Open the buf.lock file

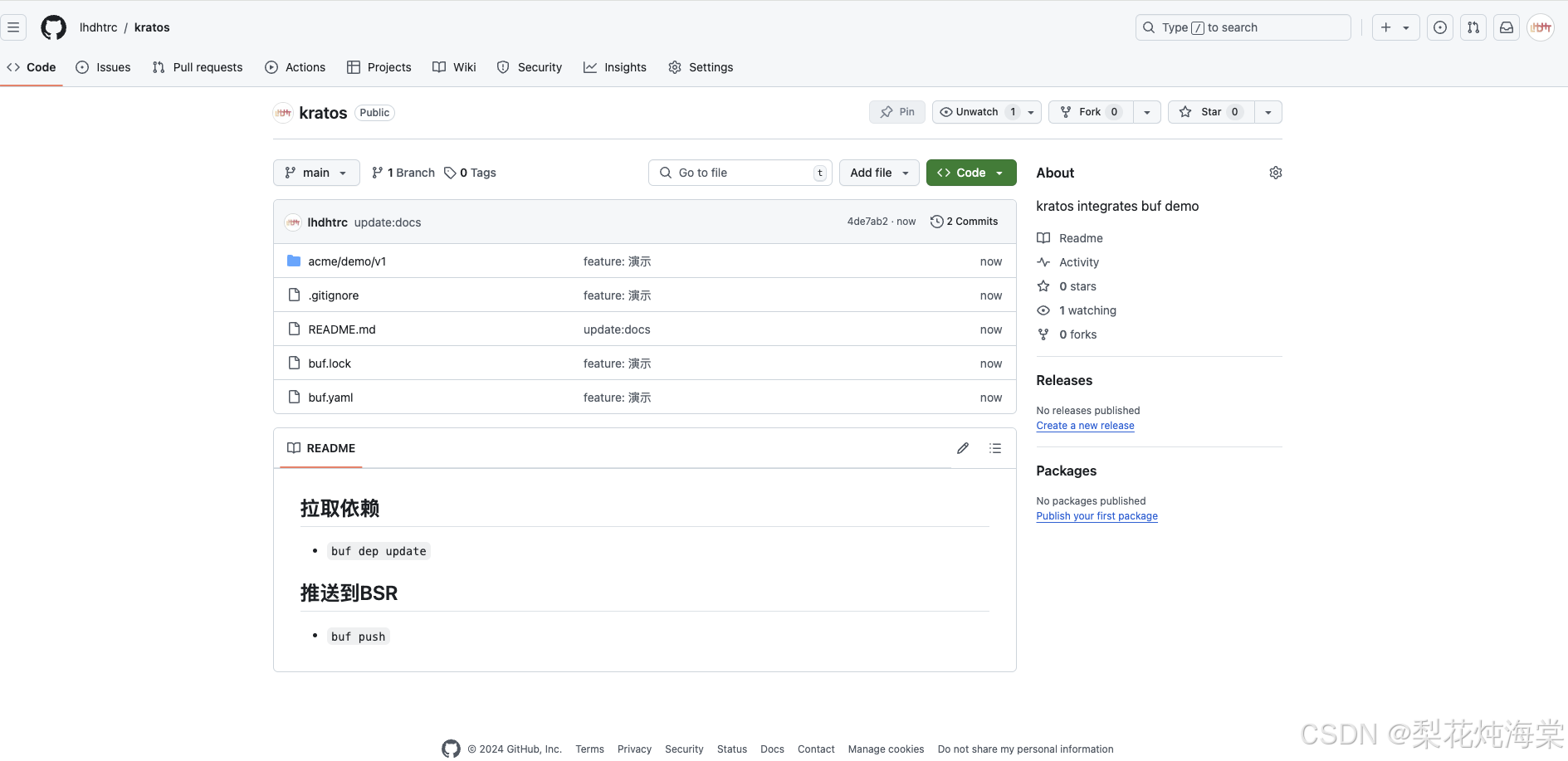coord(330,363)
